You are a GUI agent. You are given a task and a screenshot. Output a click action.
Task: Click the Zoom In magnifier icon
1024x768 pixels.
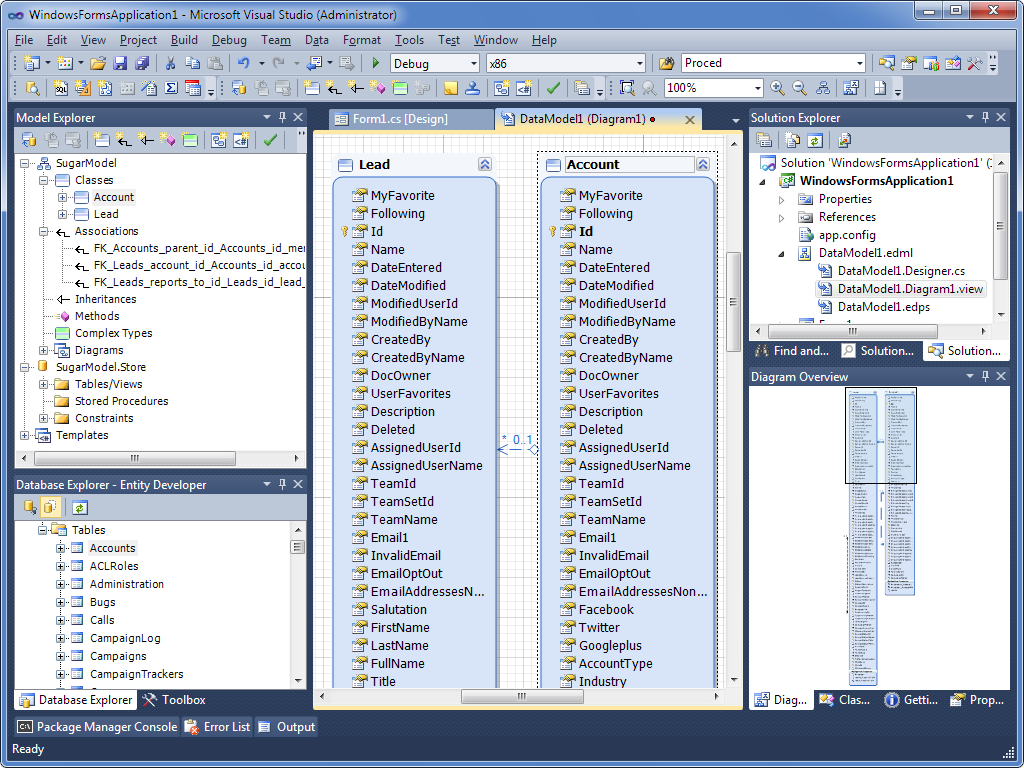click(x=777, y=88)
